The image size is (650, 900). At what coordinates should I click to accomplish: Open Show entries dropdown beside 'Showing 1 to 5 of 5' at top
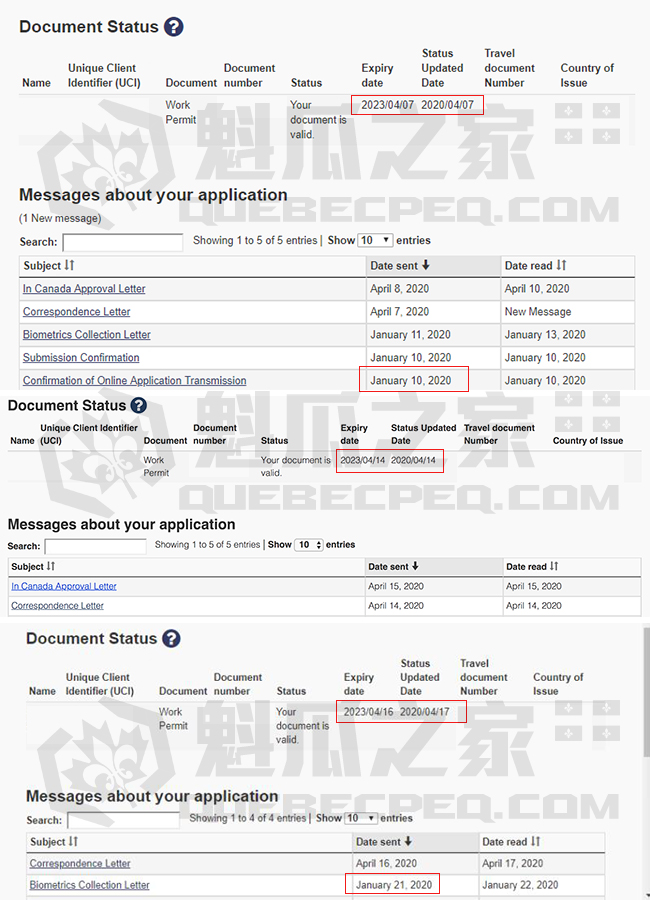click(x=376, y=240)
